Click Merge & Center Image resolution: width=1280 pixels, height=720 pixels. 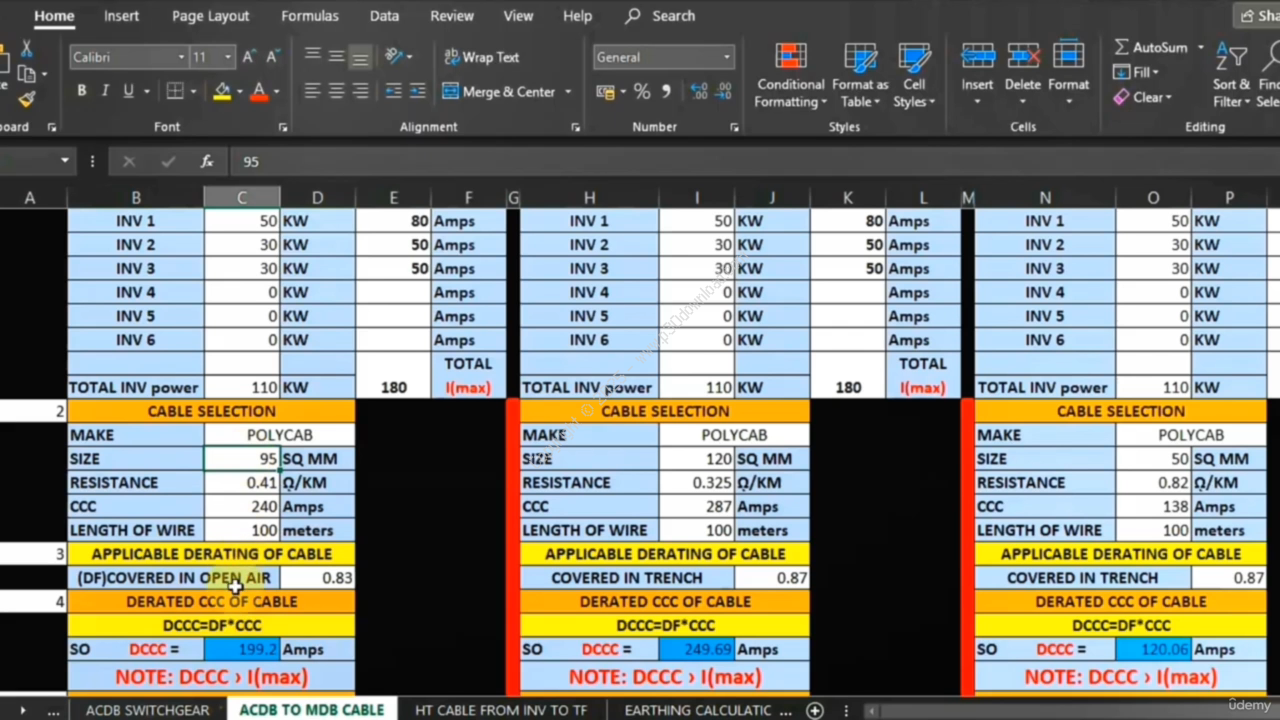[x=499, y=91]
